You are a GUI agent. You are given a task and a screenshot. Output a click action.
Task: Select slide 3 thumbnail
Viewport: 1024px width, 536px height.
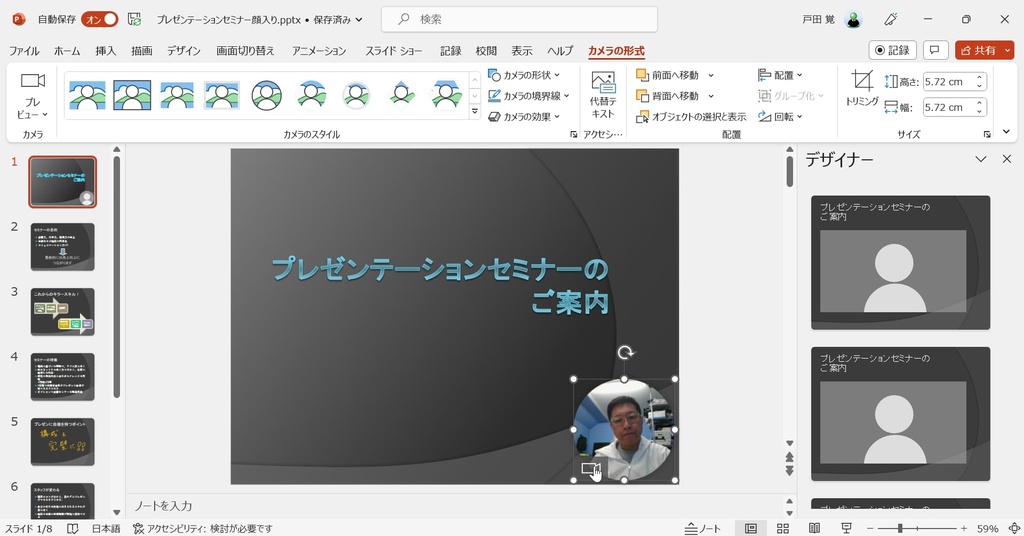pos(63,312)
